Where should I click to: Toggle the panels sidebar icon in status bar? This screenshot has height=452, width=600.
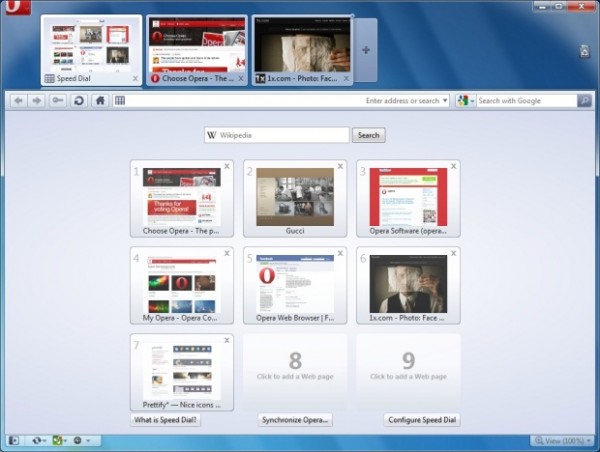click(x=13, y=439)
